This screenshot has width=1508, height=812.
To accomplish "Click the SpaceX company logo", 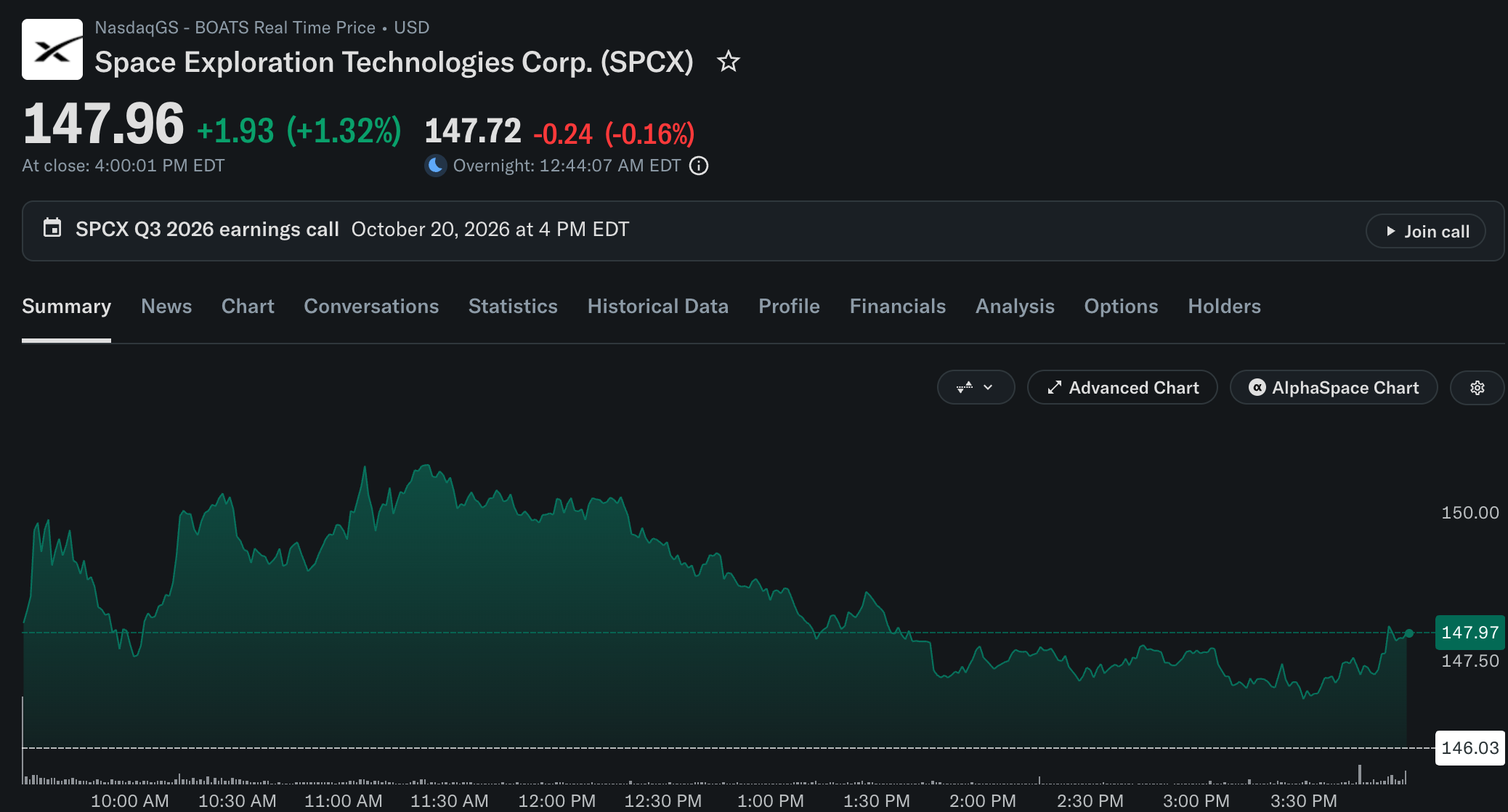I will [x=52, y=49].
